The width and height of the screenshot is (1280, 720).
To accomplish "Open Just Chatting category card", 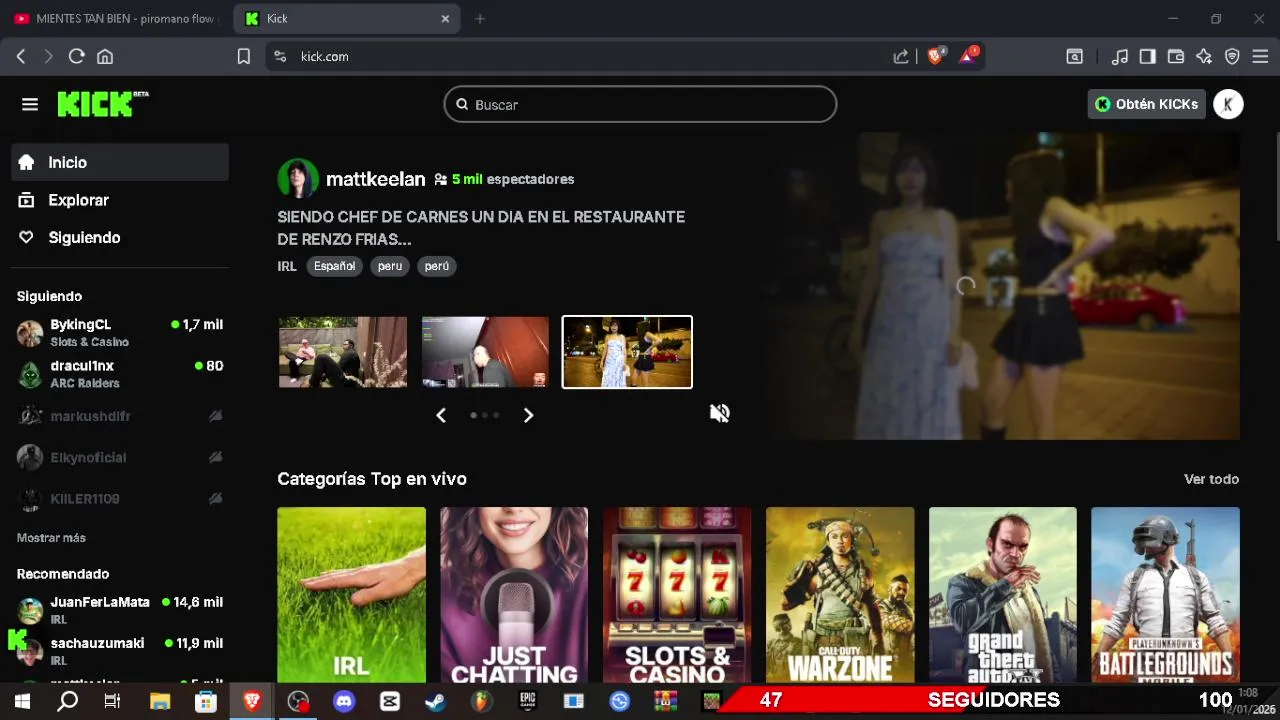I will tap(514, 595).
